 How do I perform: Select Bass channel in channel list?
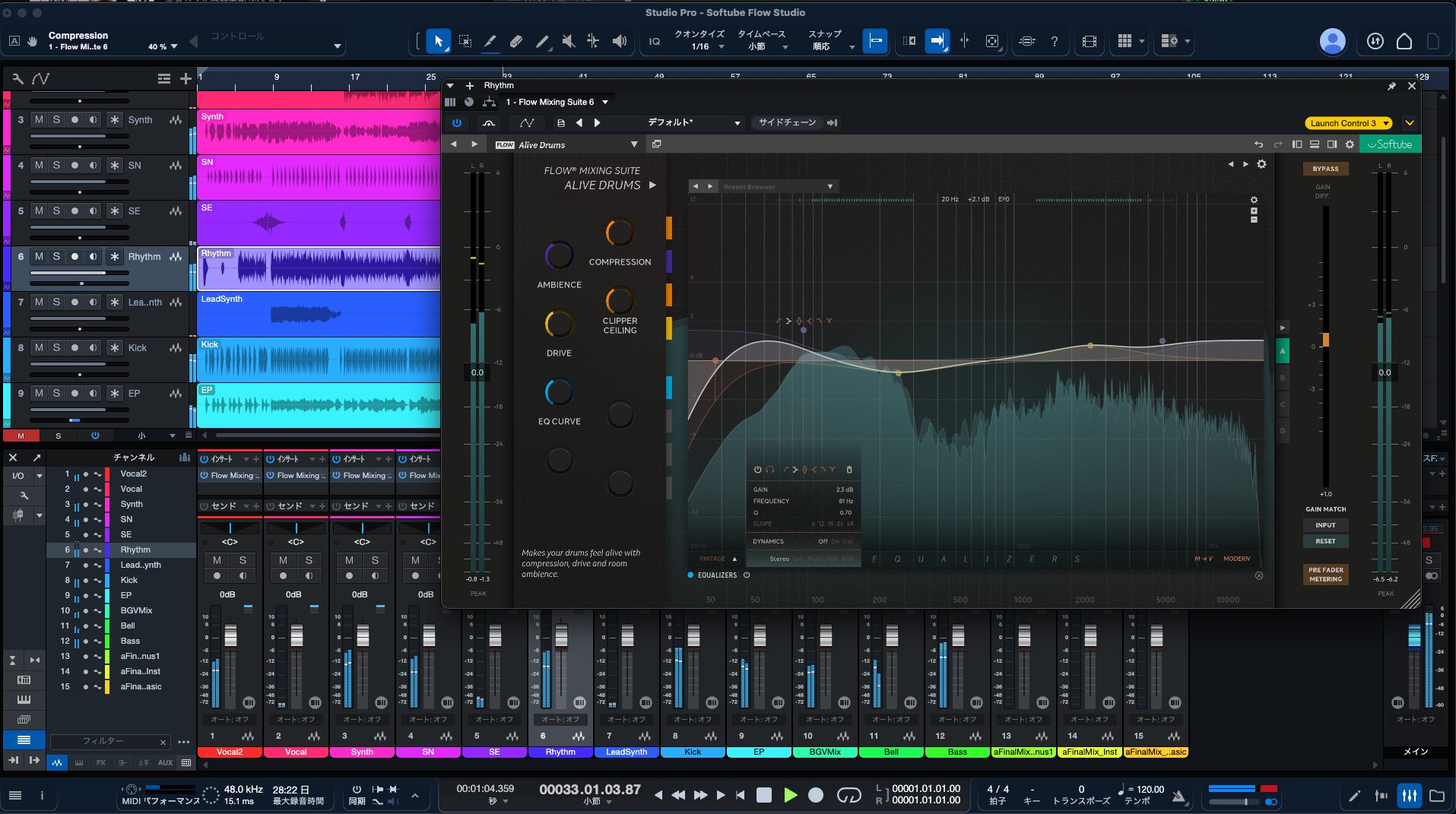tap(130, 641)
